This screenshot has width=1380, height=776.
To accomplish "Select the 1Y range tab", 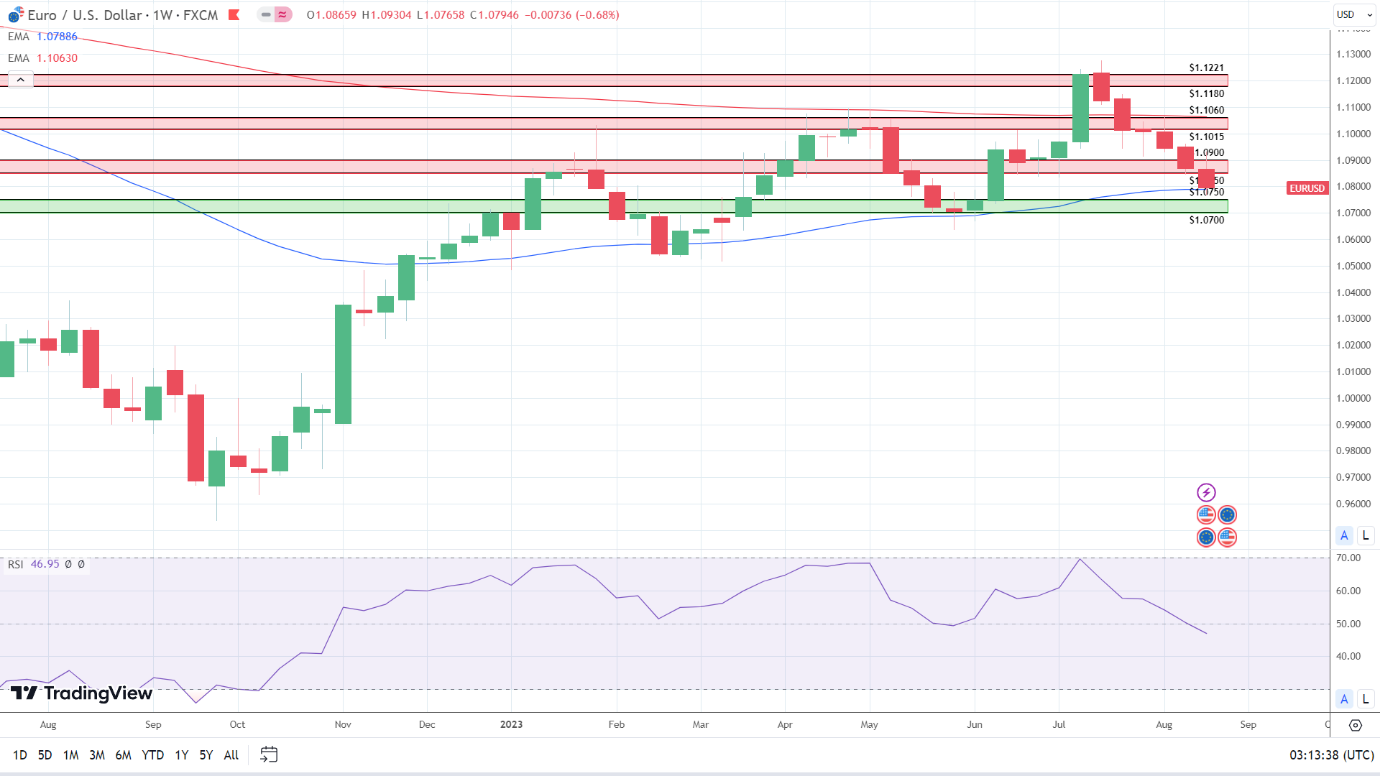I will click(x=181, y=755).
